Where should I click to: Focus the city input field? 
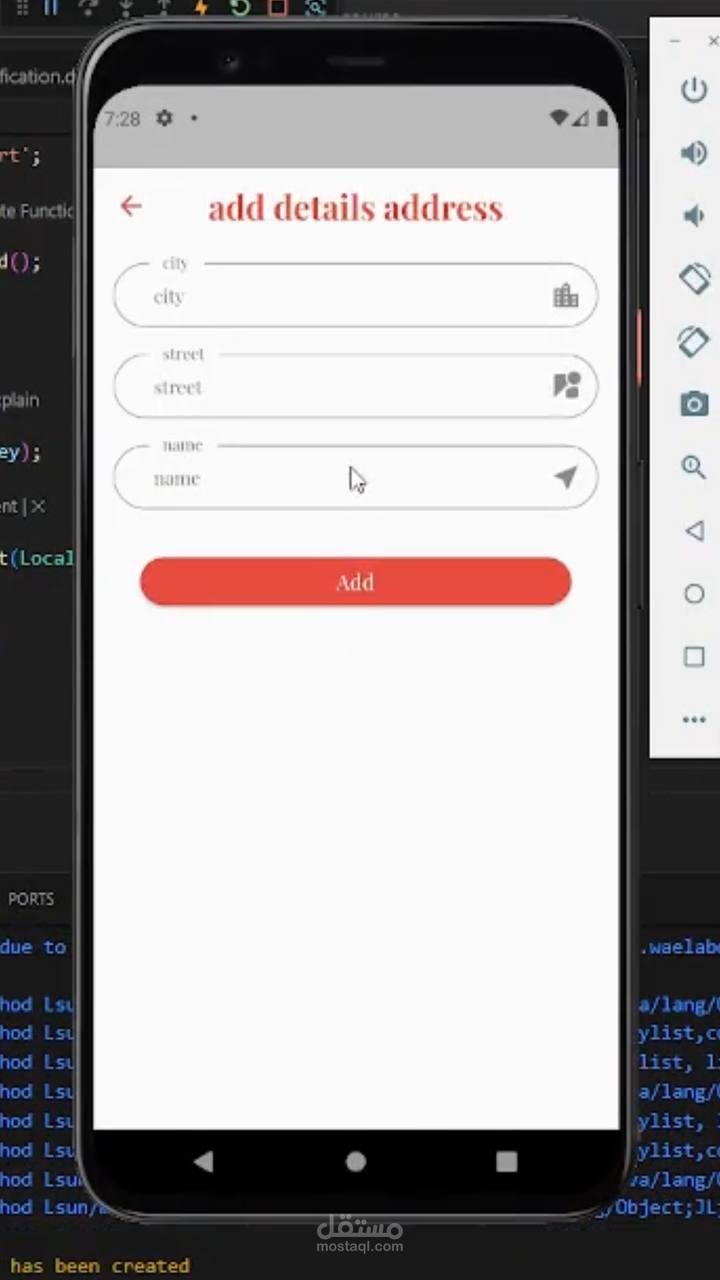(x=355, y=295)
